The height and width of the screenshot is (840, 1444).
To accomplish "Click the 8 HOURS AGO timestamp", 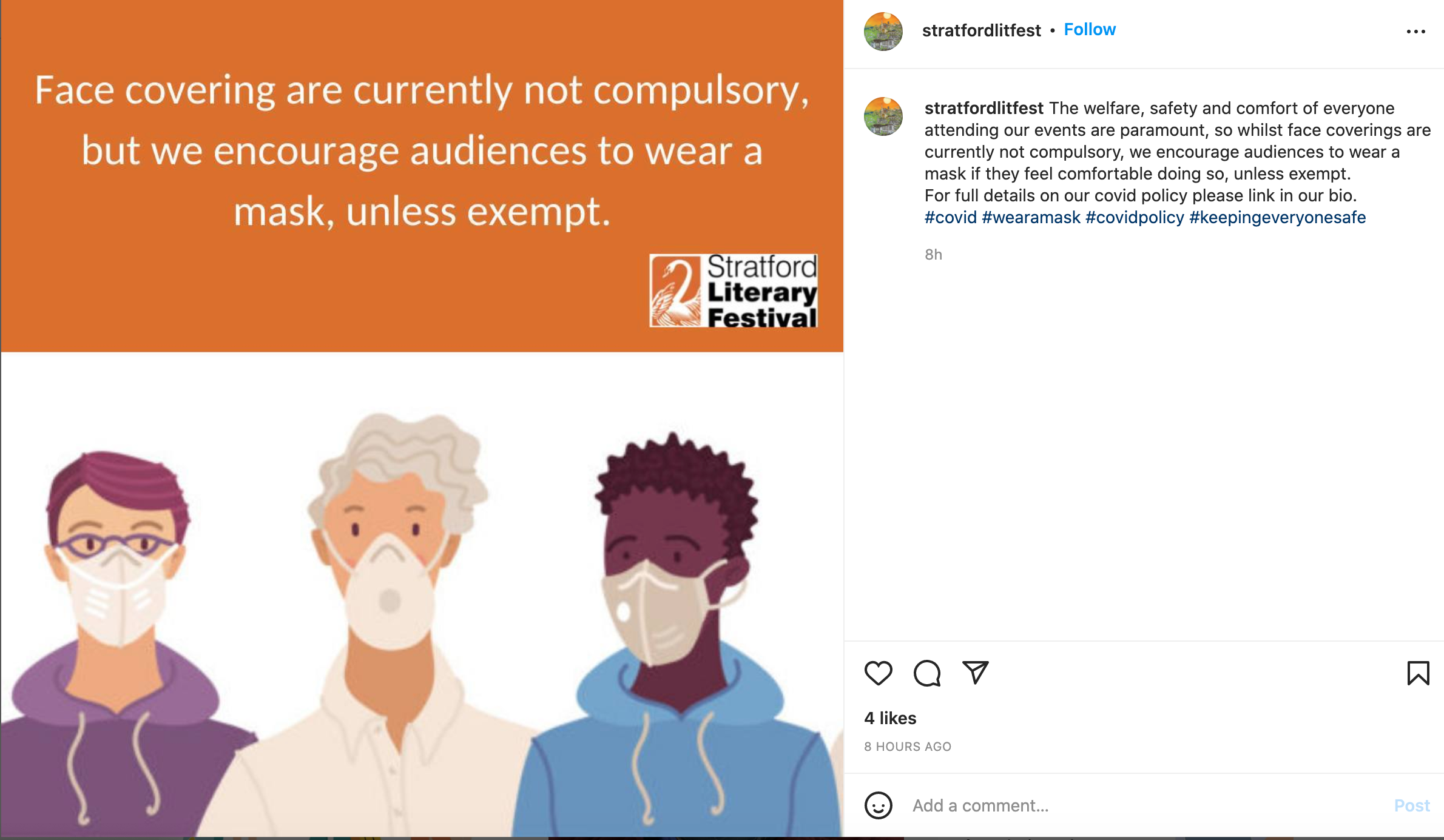I will click(x=908, y=747).
